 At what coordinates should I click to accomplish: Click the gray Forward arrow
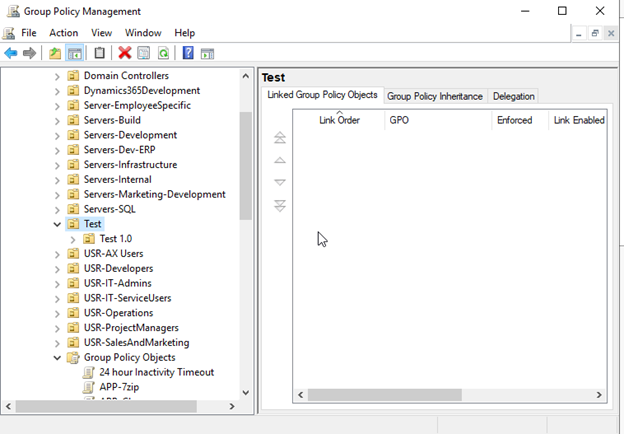(29, 53)
